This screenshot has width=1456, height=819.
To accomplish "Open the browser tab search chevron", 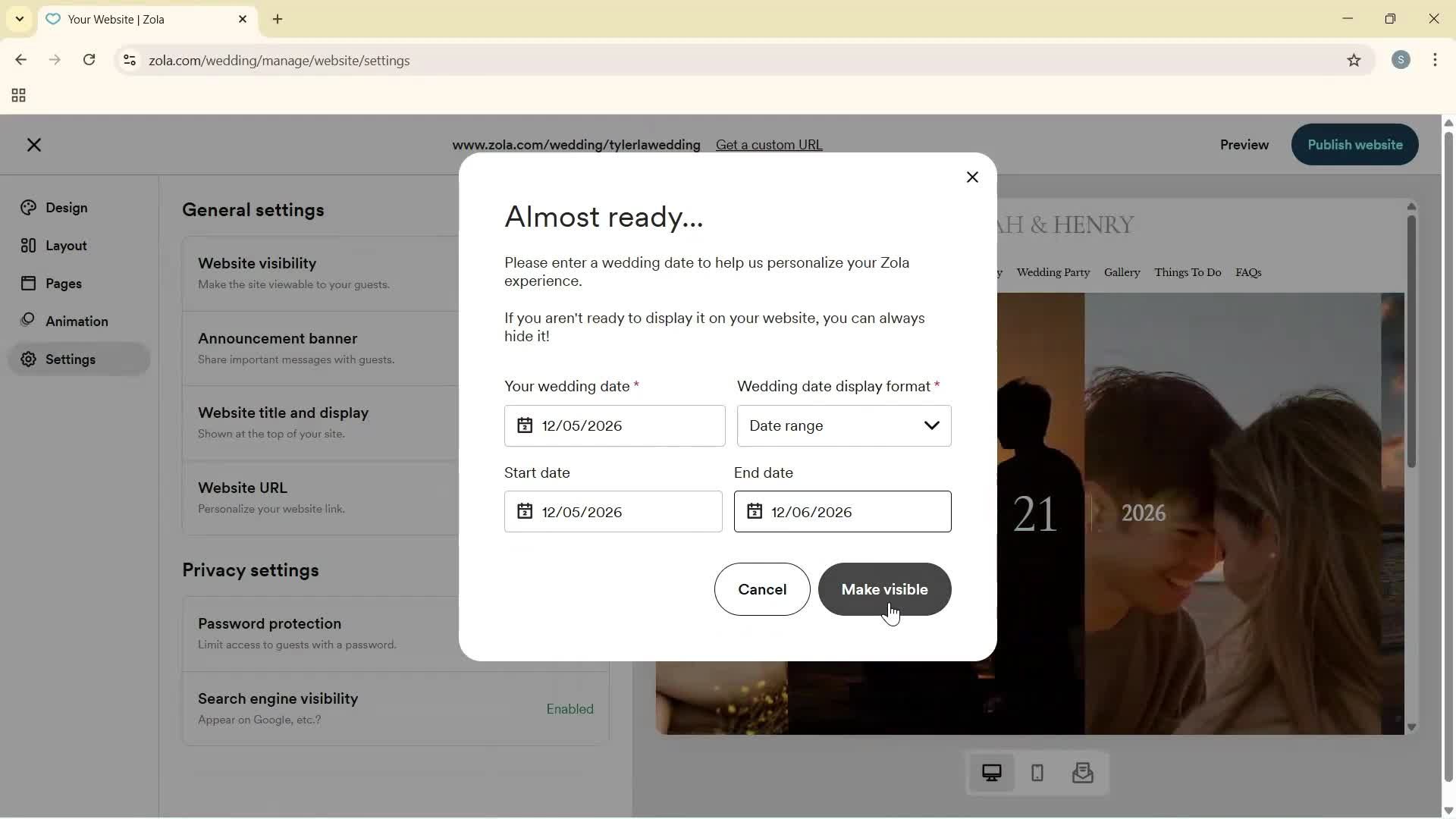I will pyautogui.click(x=19, y=19).
